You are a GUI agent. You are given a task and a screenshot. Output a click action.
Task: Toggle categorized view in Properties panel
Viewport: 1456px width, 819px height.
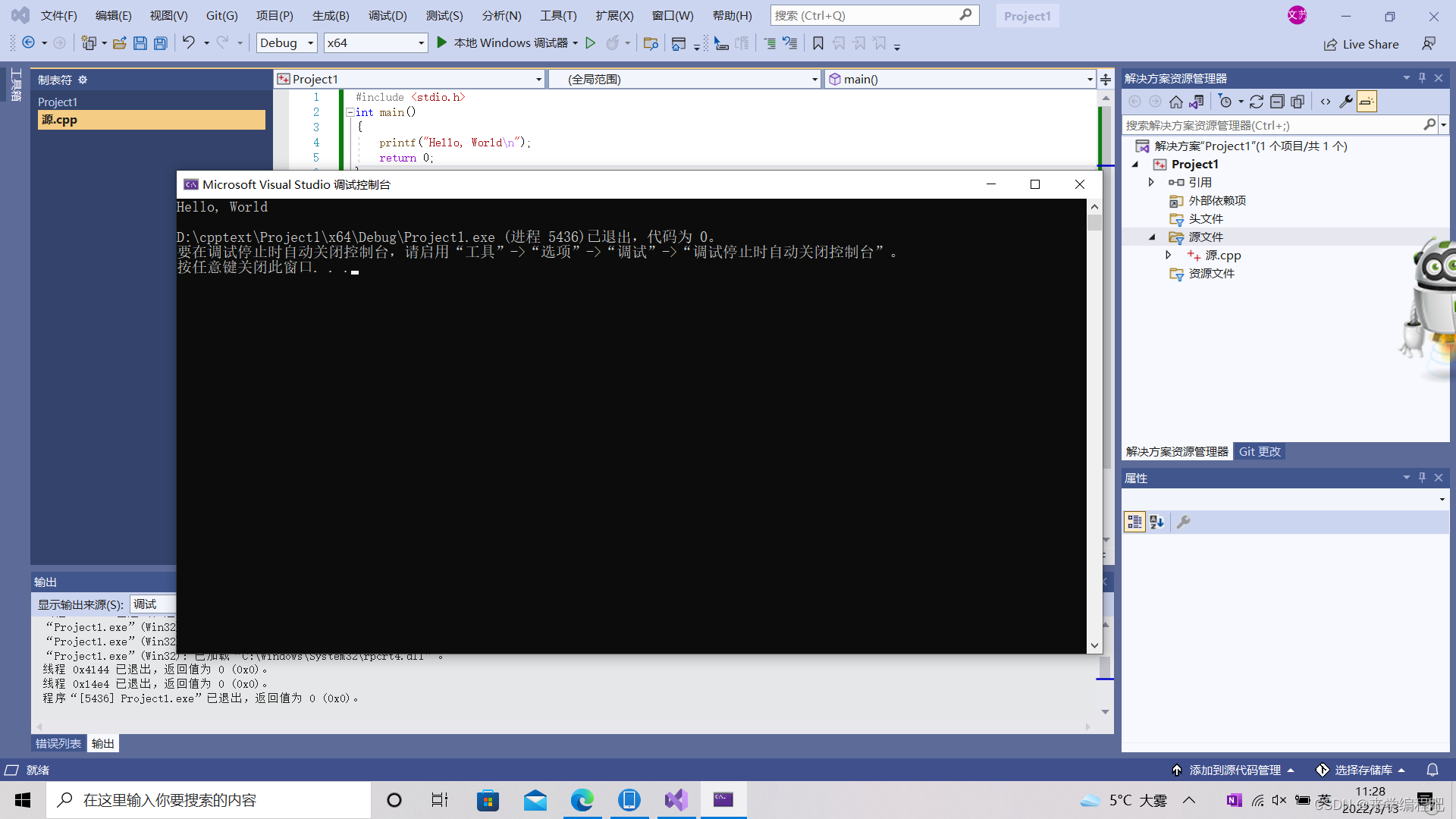1134,522
